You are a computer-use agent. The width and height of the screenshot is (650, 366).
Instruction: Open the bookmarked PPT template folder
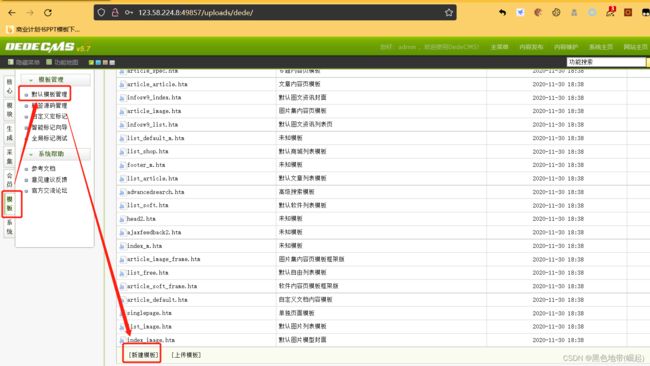tap(44, 29)
